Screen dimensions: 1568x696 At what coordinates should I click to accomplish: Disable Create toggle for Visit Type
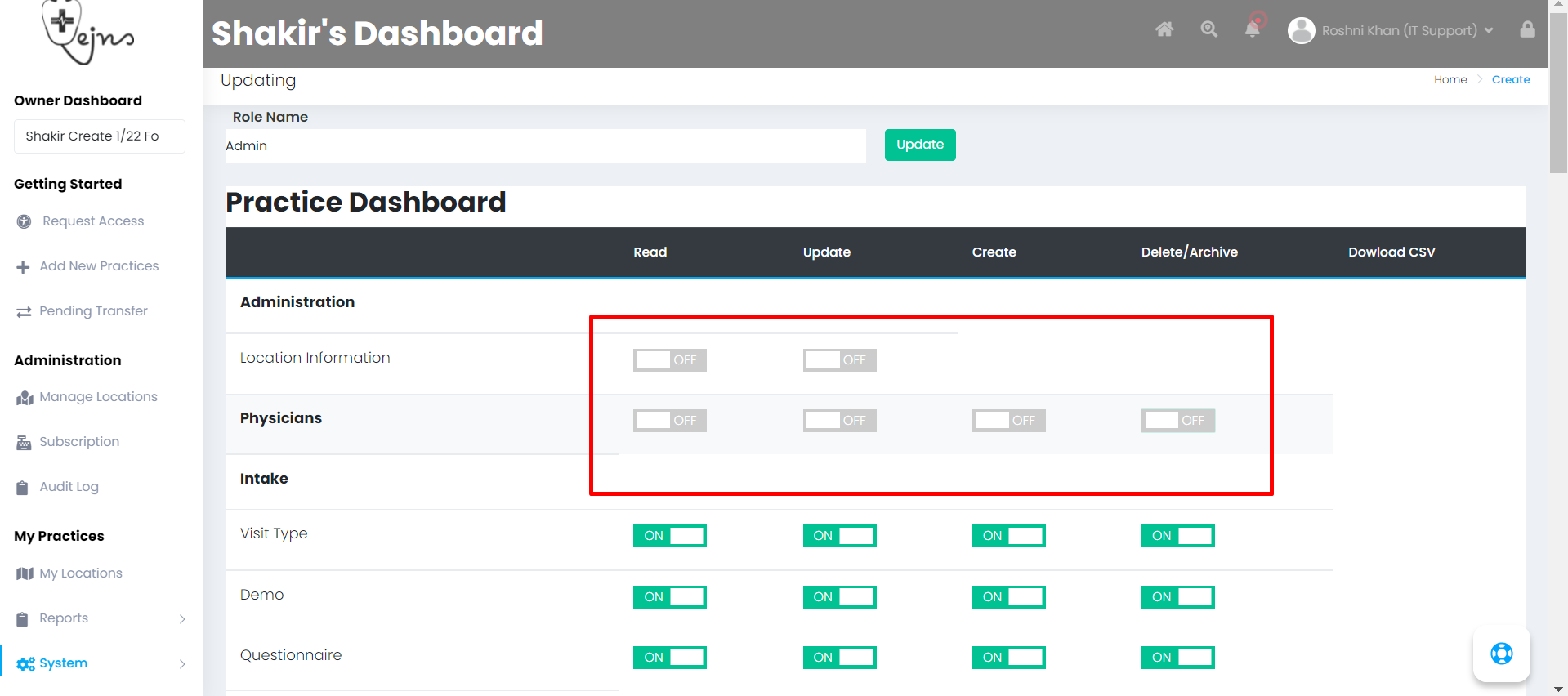tap(1008, 536)
